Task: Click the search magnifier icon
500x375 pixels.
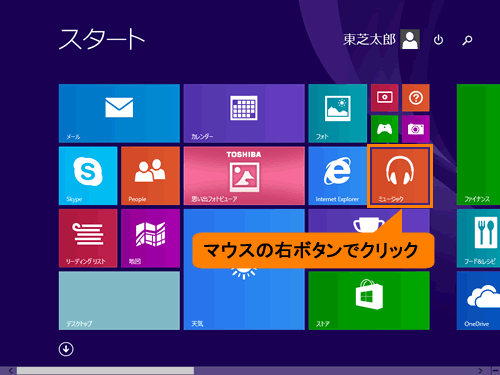Action: (x=467, y=40)
